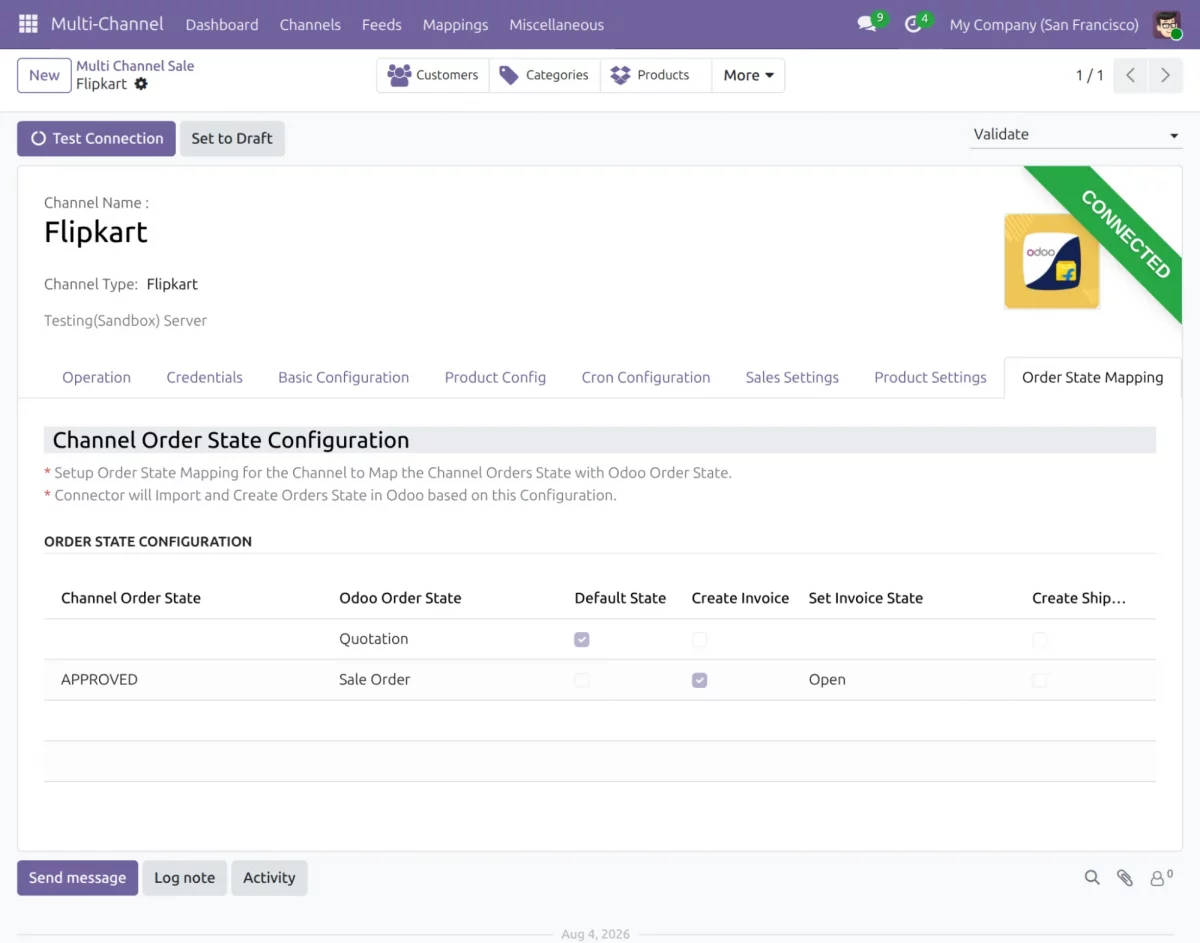
Task: Click the Open invoice state cell
Action: 827,679
